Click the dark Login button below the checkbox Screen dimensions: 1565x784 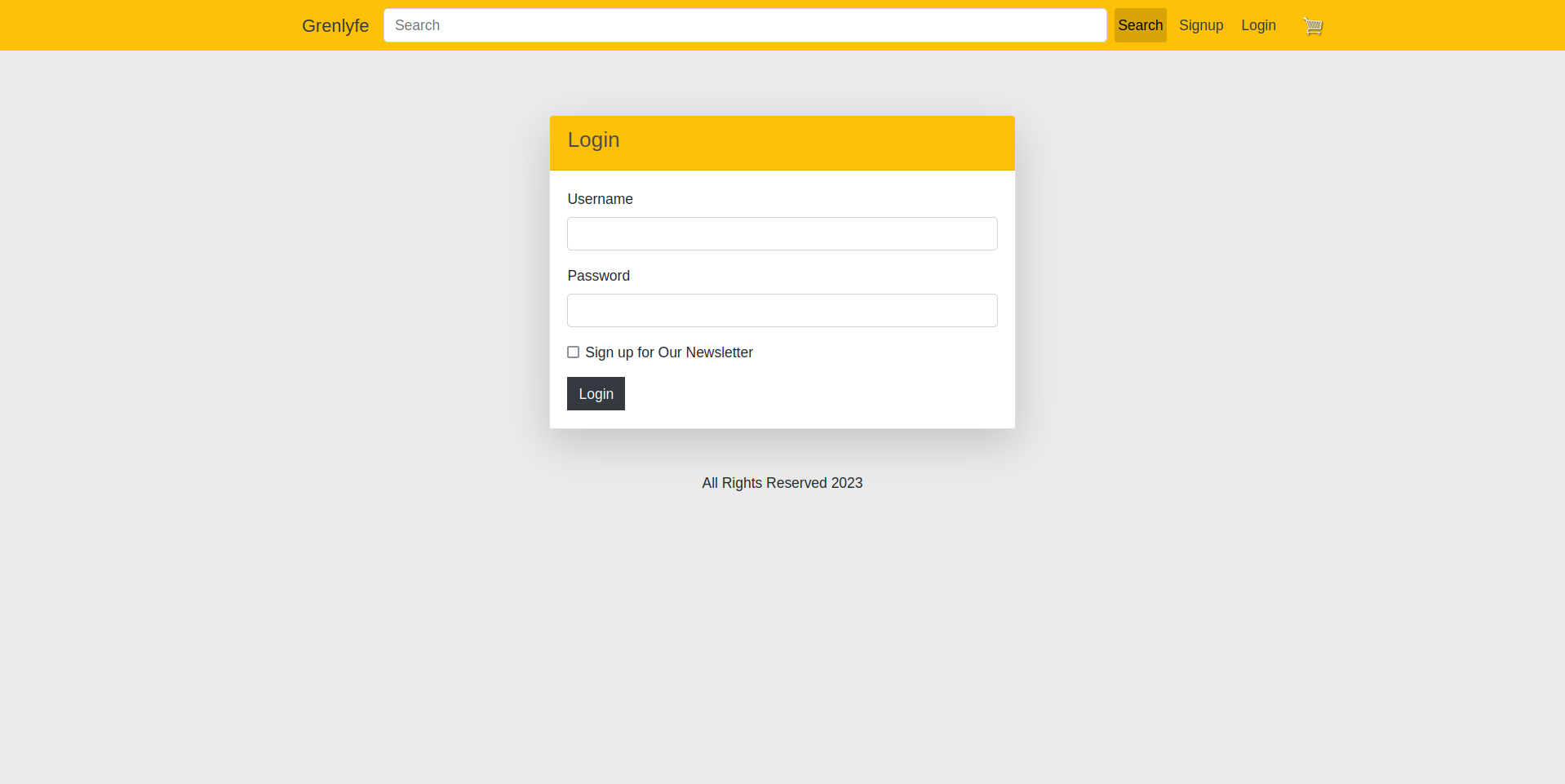point(596,393)
